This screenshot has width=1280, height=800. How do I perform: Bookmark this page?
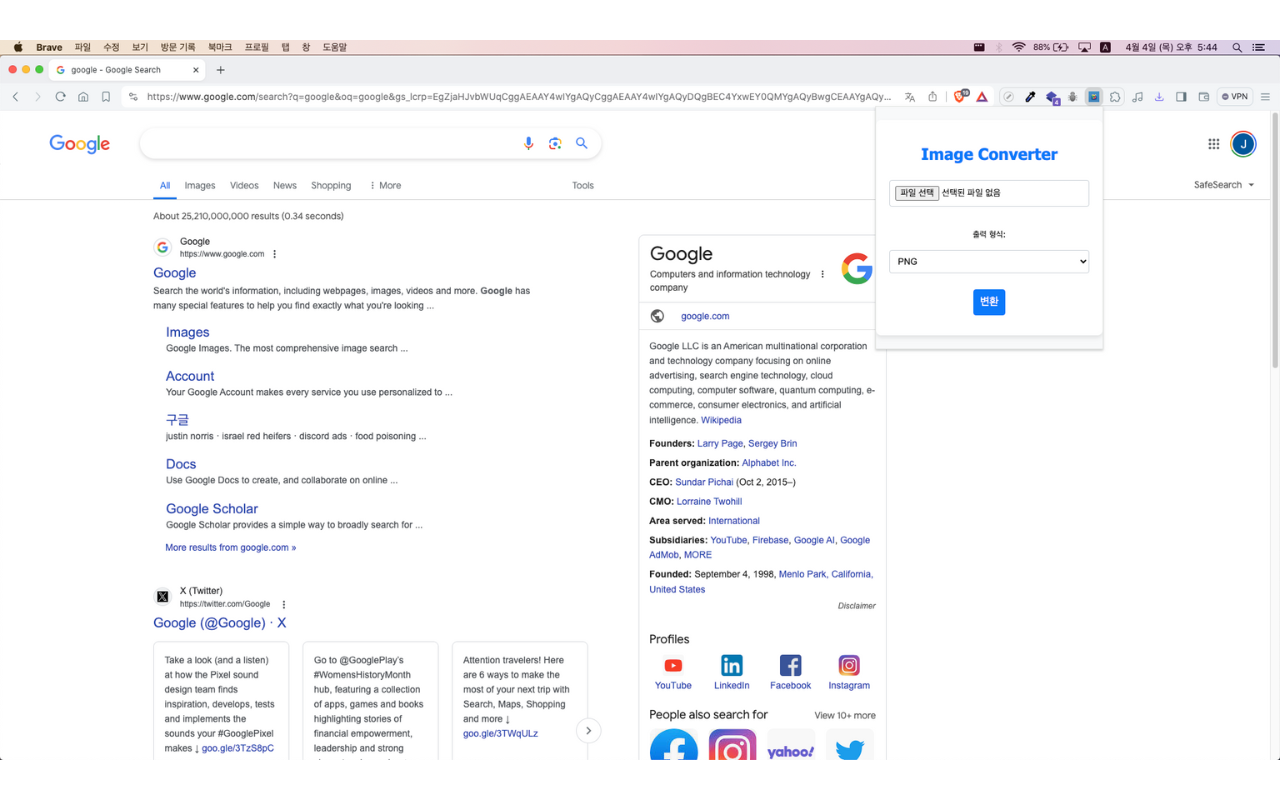[106, 97]
